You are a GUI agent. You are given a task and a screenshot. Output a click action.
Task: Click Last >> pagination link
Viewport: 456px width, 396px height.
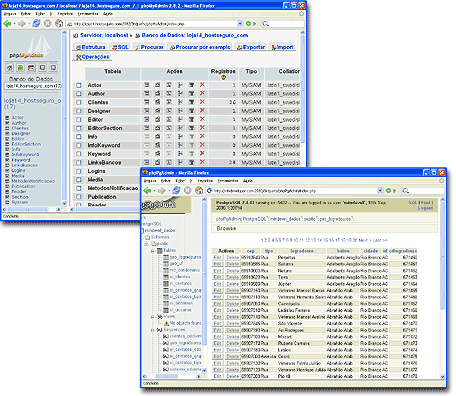pos(380,240)
